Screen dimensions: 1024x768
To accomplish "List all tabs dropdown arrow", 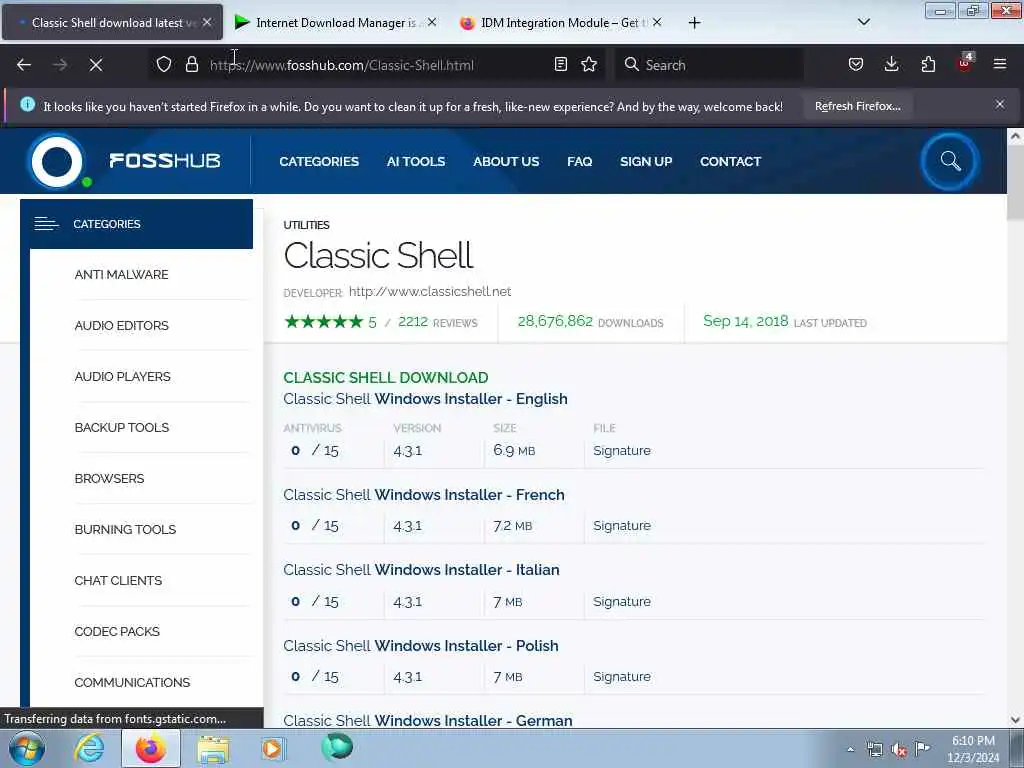I will [863, 23].
